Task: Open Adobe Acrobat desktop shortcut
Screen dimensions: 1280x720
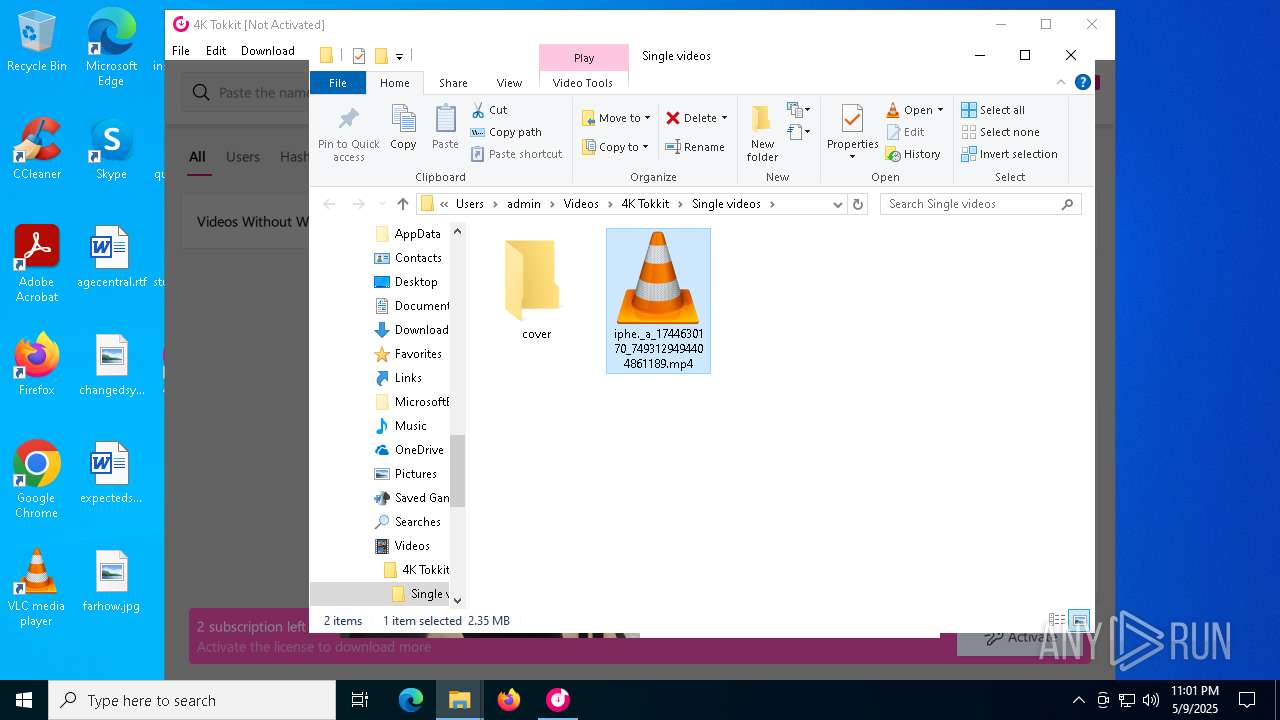Action: tap(37, 264)
